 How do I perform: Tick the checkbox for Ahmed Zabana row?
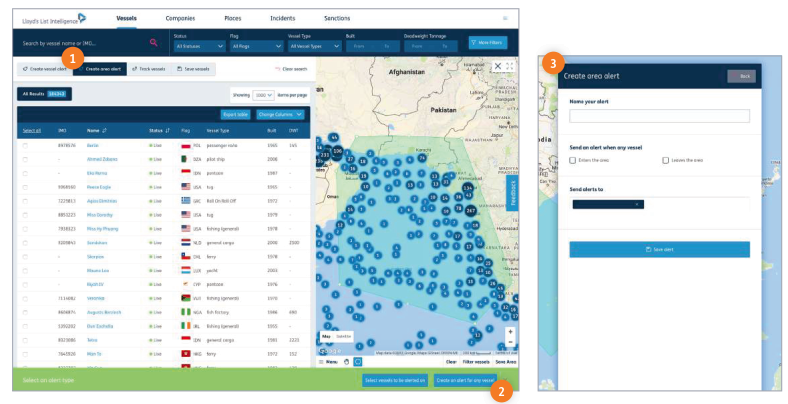25,159
